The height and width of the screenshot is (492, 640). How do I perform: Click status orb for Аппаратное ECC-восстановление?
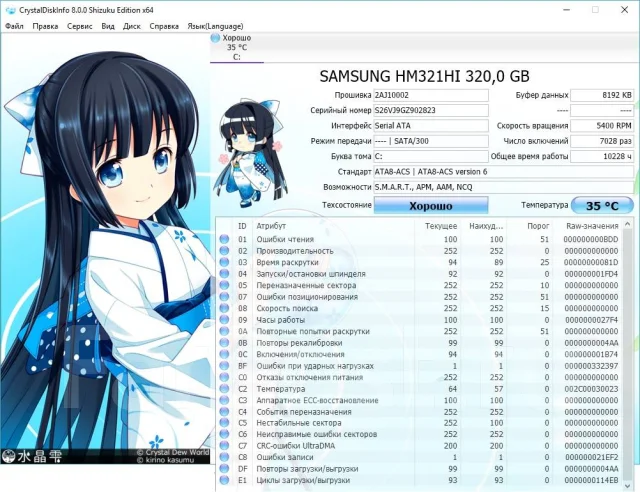coord(224,400)
